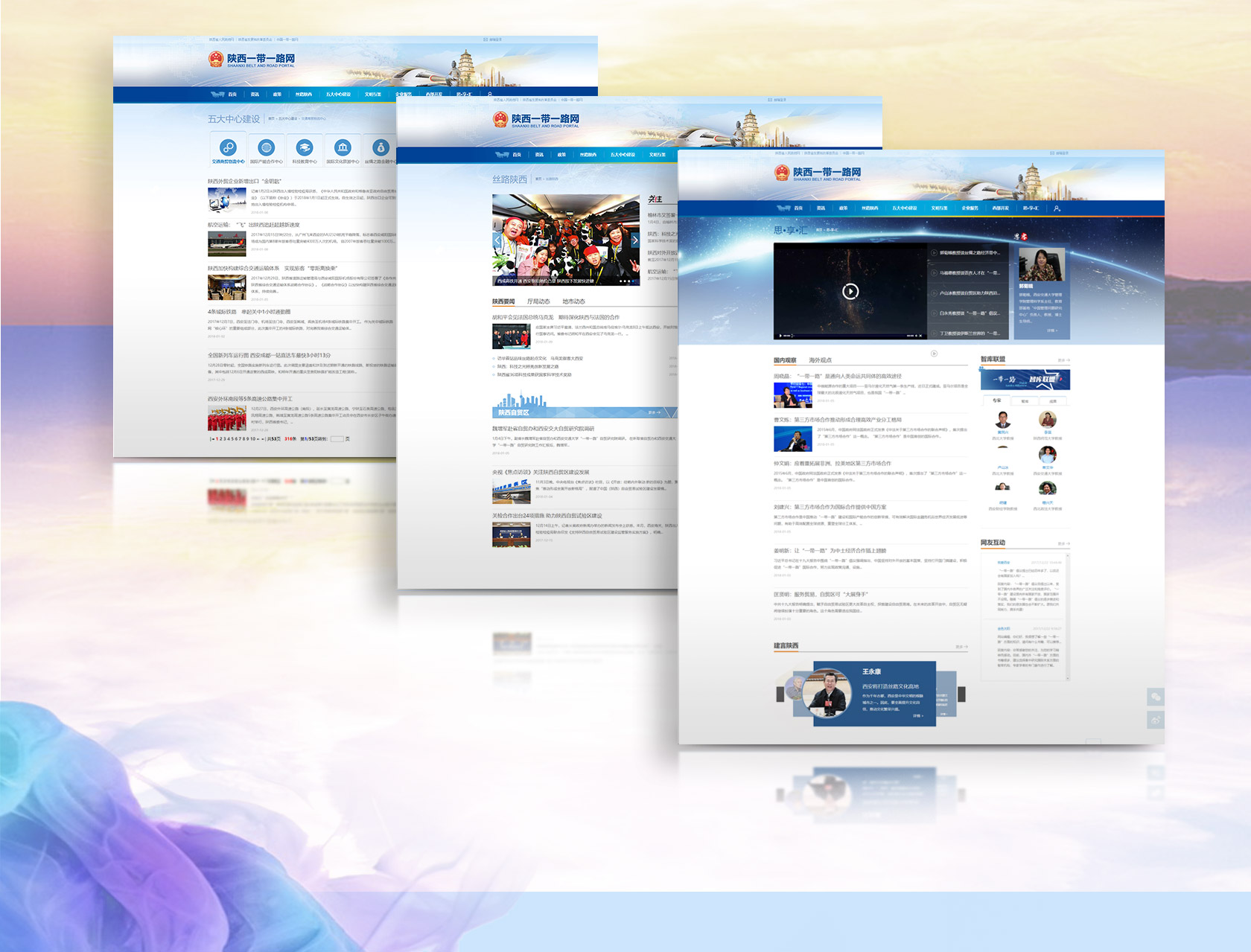Open the Weibo floating sidebar icon
Image resolution: width=1251 pixels, height=952 pixels.
tap(1156, 720)
